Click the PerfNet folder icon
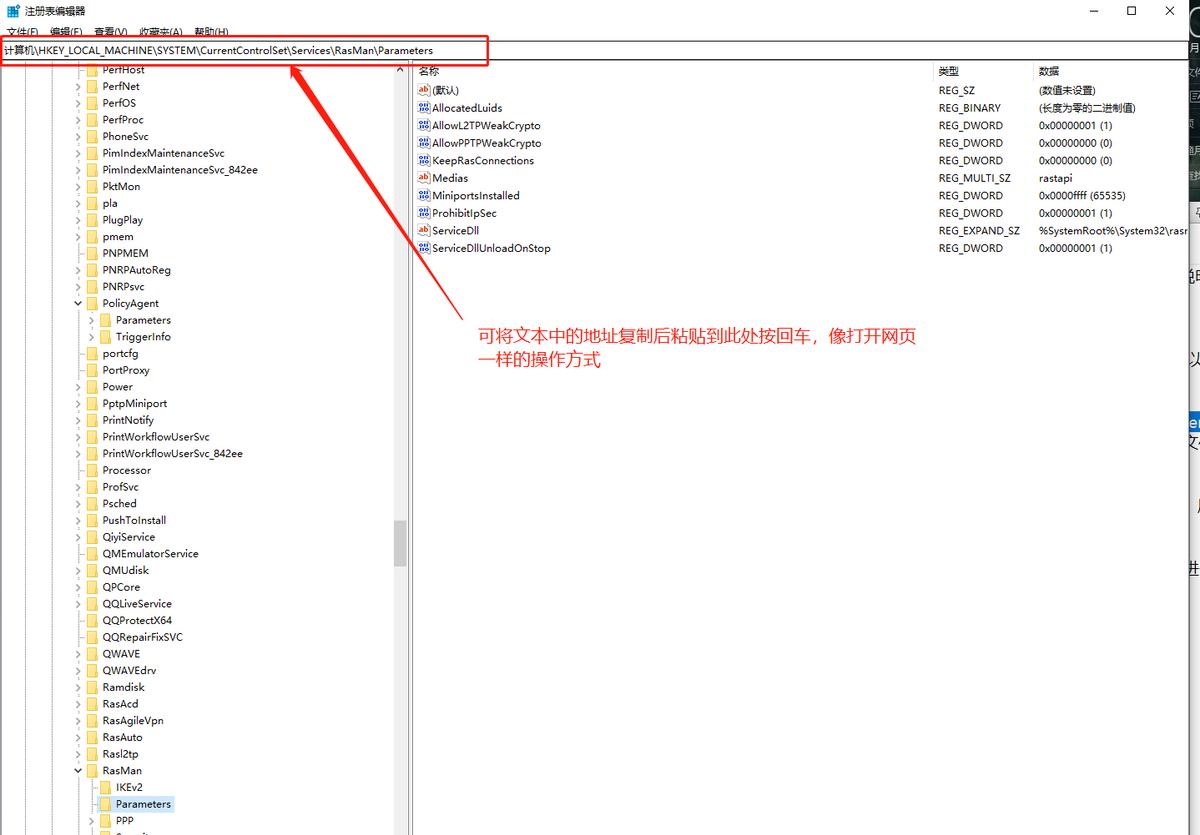 click(x=92, y=87)
